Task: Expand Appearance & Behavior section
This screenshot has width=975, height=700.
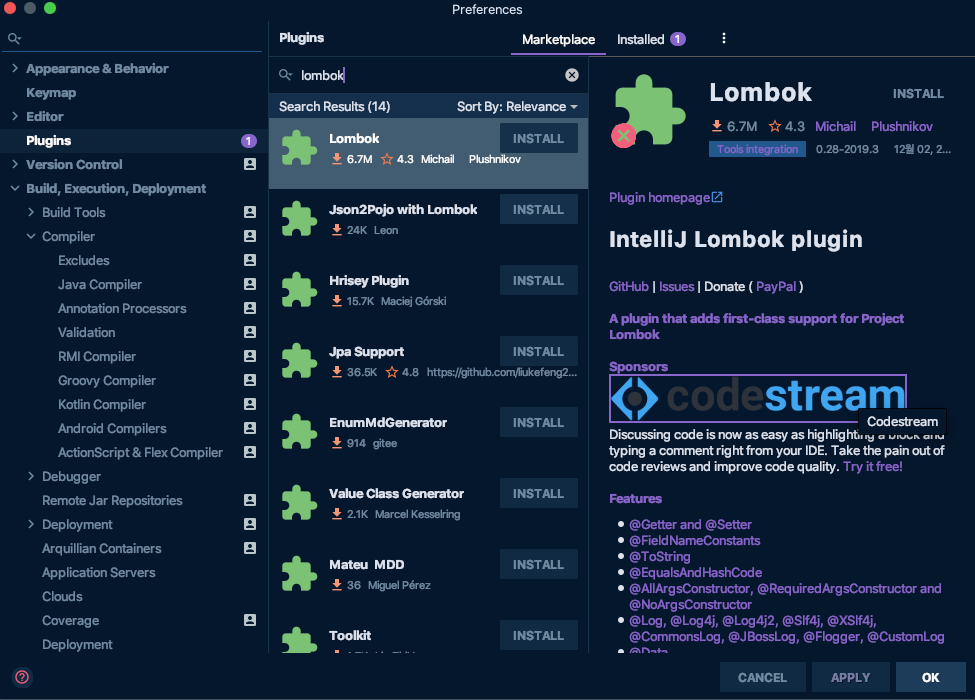Action: click(14, 68)
